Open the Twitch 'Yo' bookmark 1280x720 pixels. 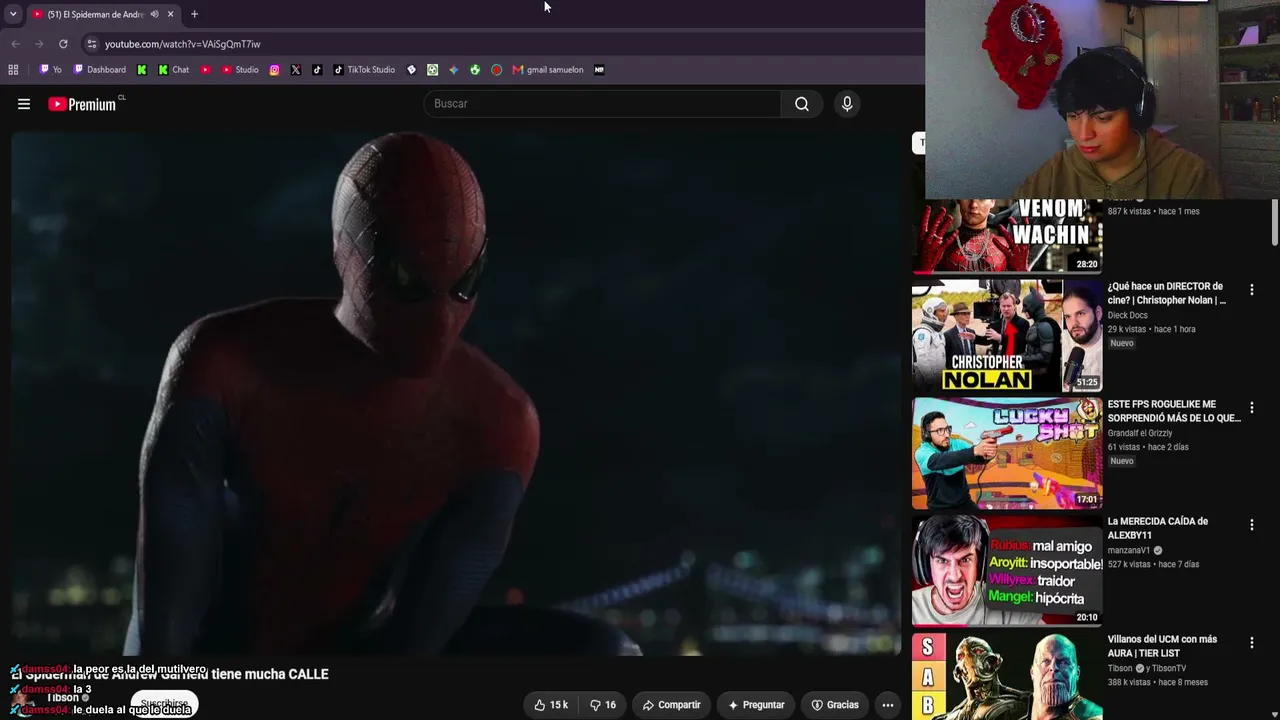tap(50, 70)
